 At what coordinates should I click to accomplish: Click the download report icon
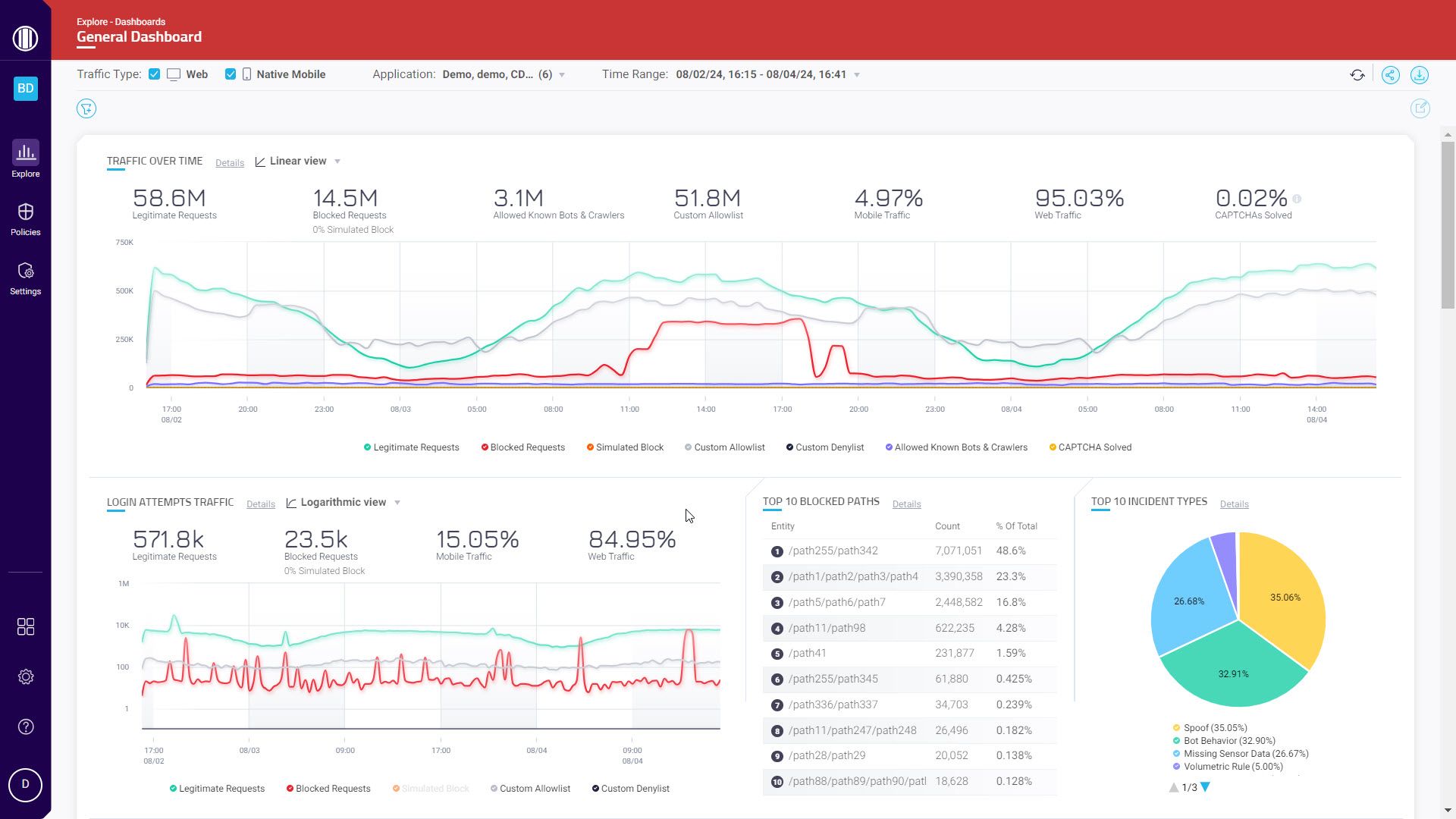pos(1419,75)
